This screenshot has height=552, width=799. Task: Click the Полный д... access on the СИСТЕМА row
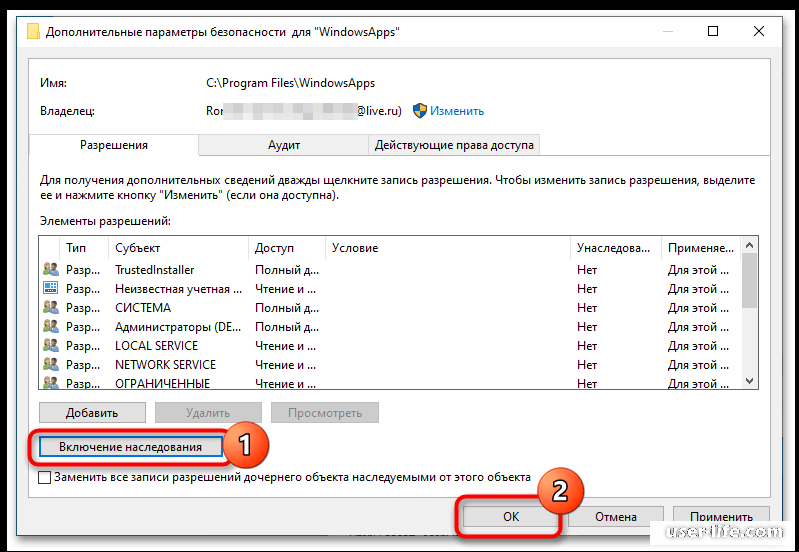coord(287,308)
